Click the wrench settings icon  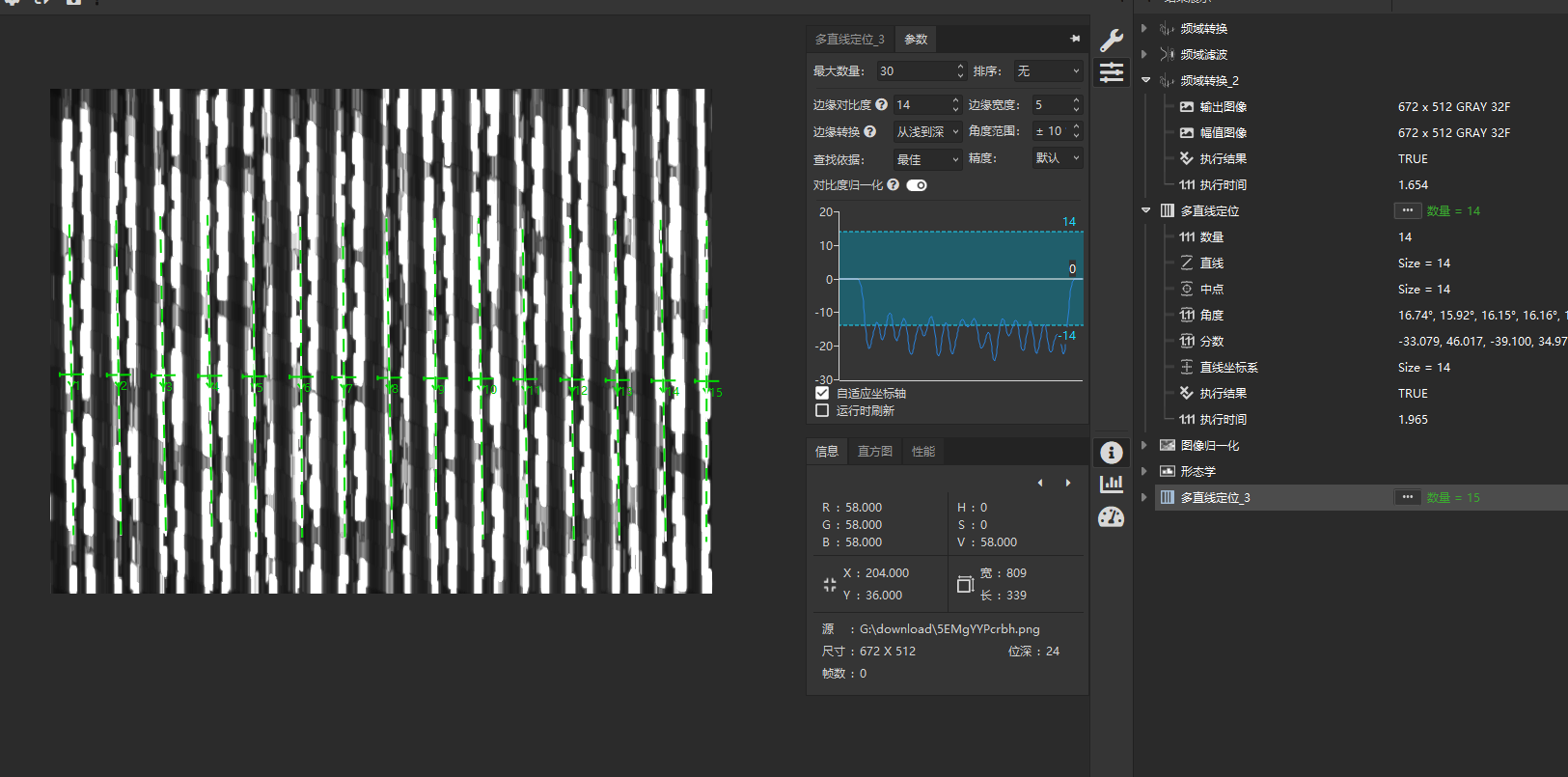pos(1112,40)
